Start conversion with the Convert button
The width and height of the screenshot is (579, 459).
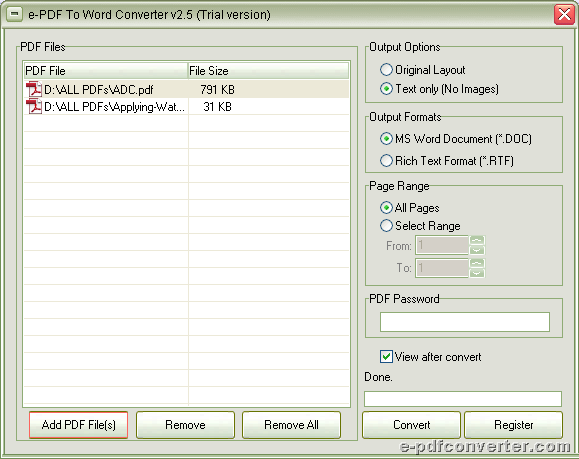[412, 425]
